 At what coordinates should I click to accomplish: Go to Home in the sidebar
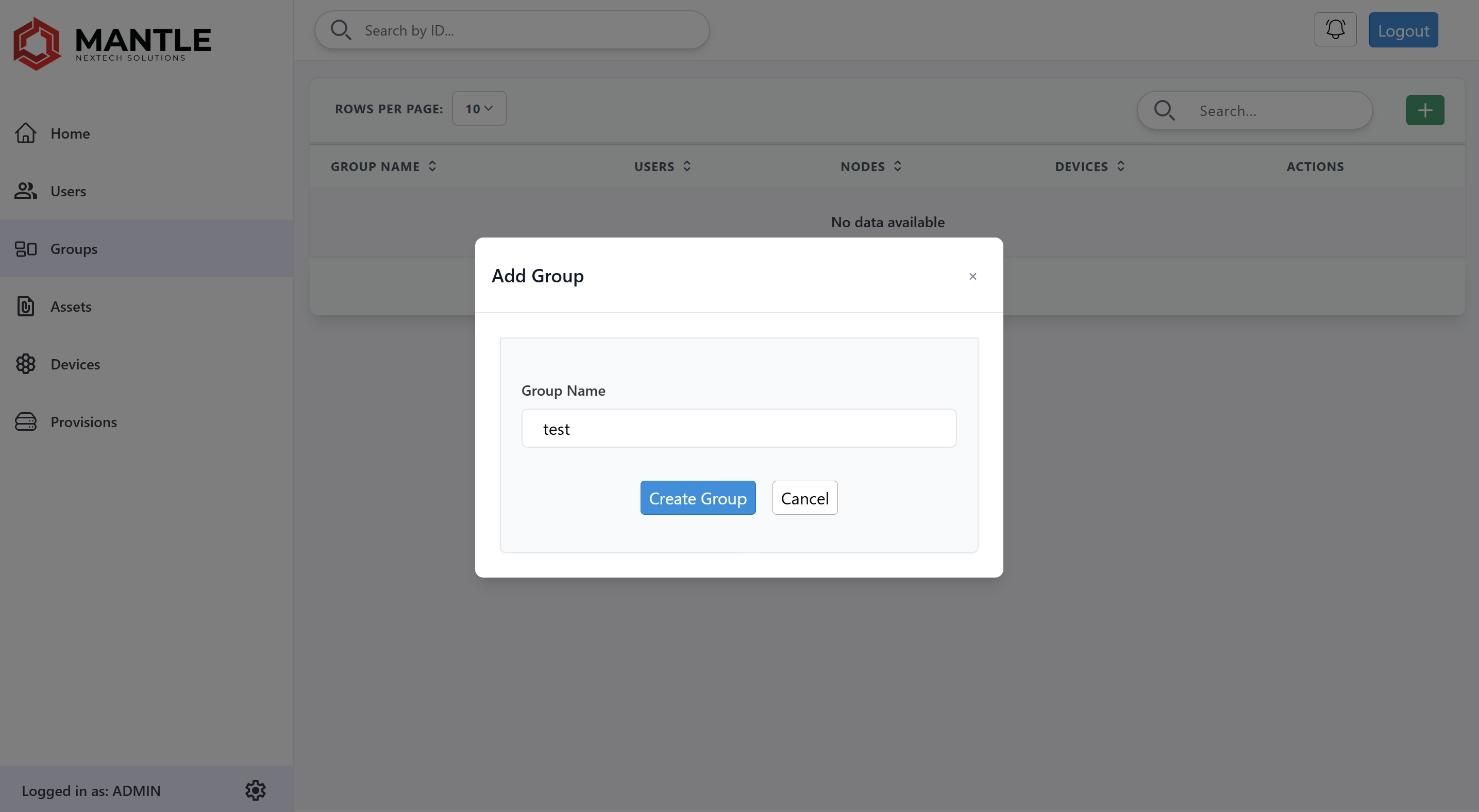(x=146, y=133)
